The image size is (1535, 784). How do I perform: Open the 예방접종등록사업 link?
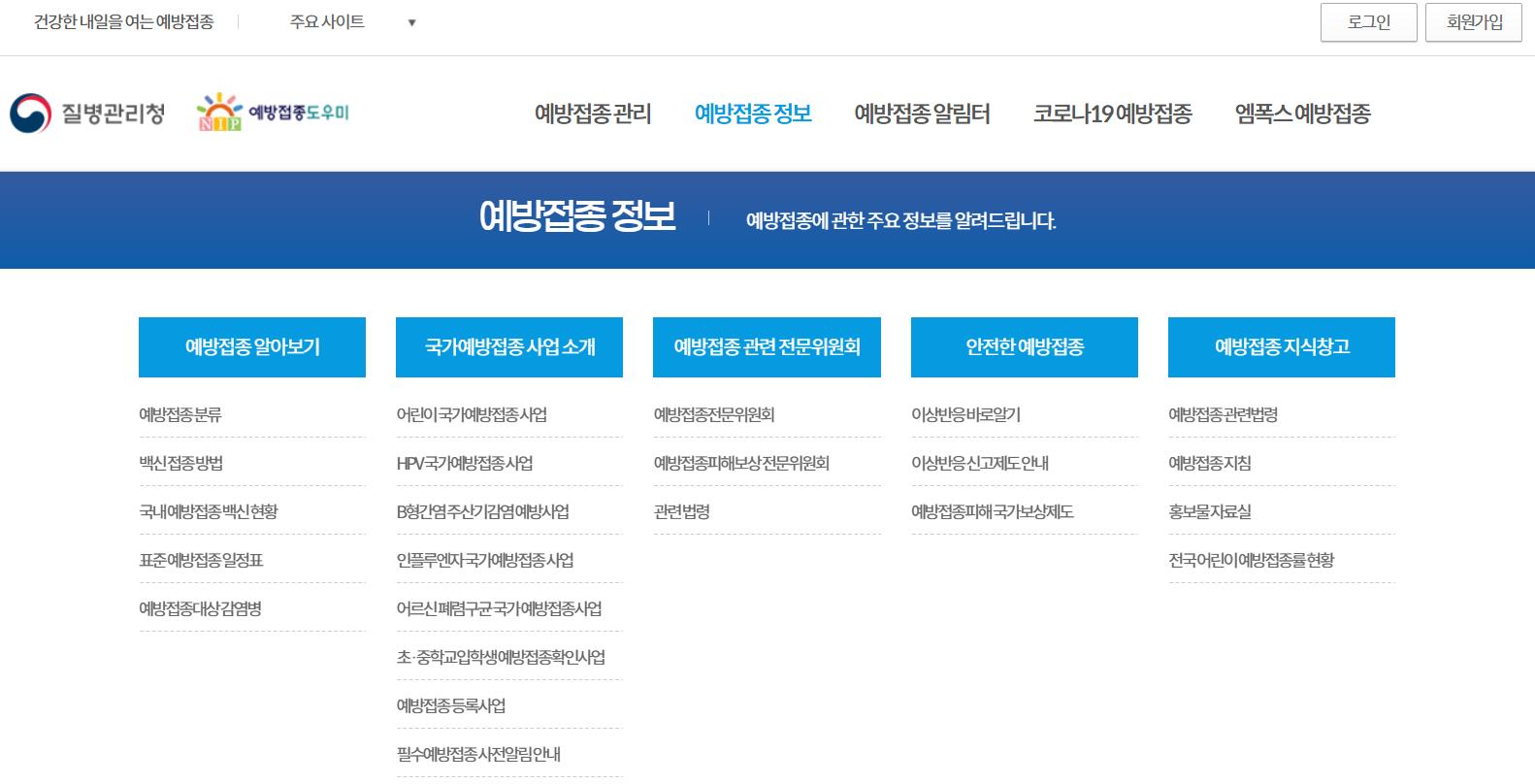[x=451, y=706]
